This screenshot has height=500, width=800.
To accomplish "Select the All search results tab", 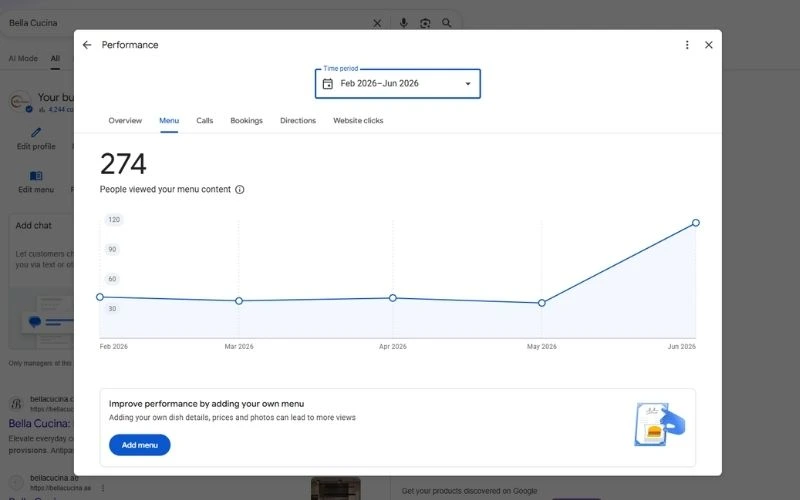I will pyautogui.click(x=55, y=59).
